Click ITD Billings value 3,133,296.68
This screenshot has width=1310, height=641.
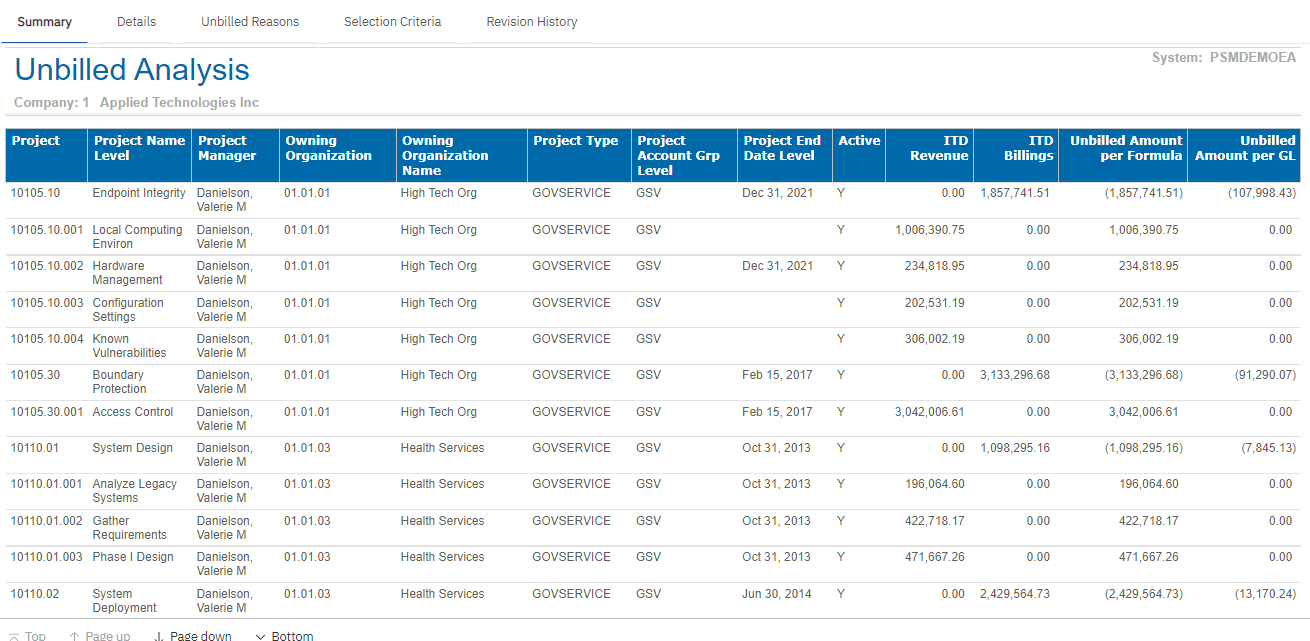pyautogui.click(x=1015, y=375)
